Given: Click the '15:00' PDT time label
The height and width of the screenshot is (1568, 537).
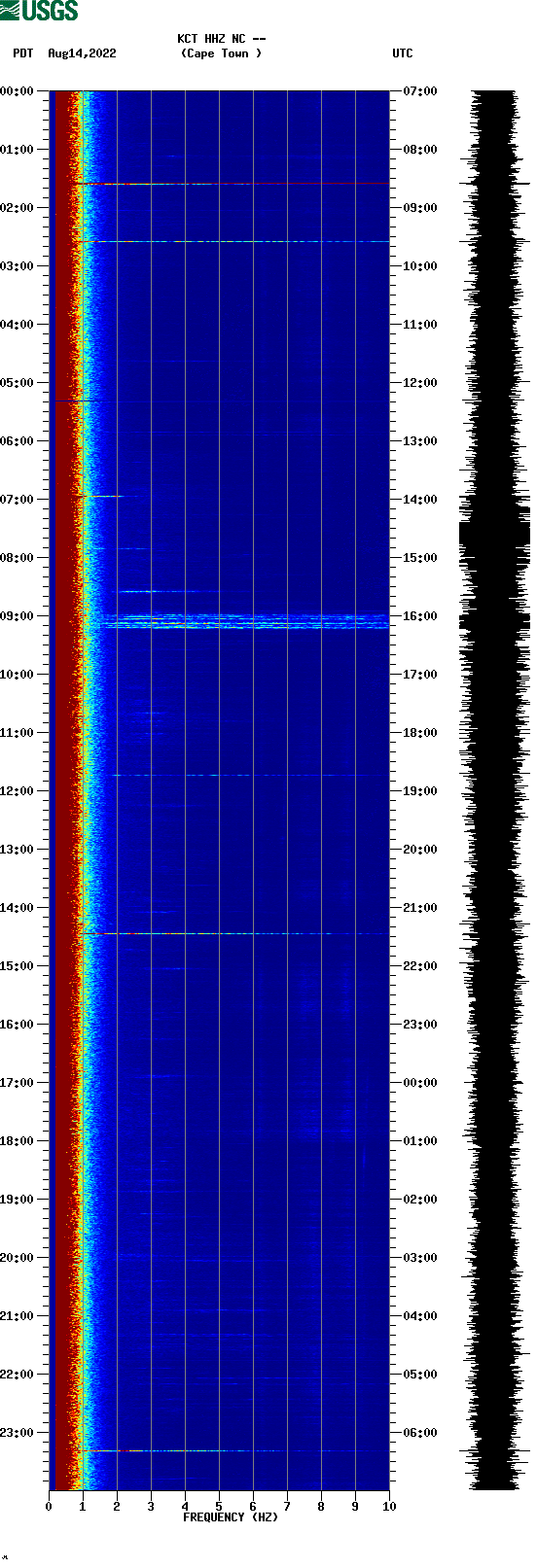Looking at the screenshot, I should [x=17, y=966].
